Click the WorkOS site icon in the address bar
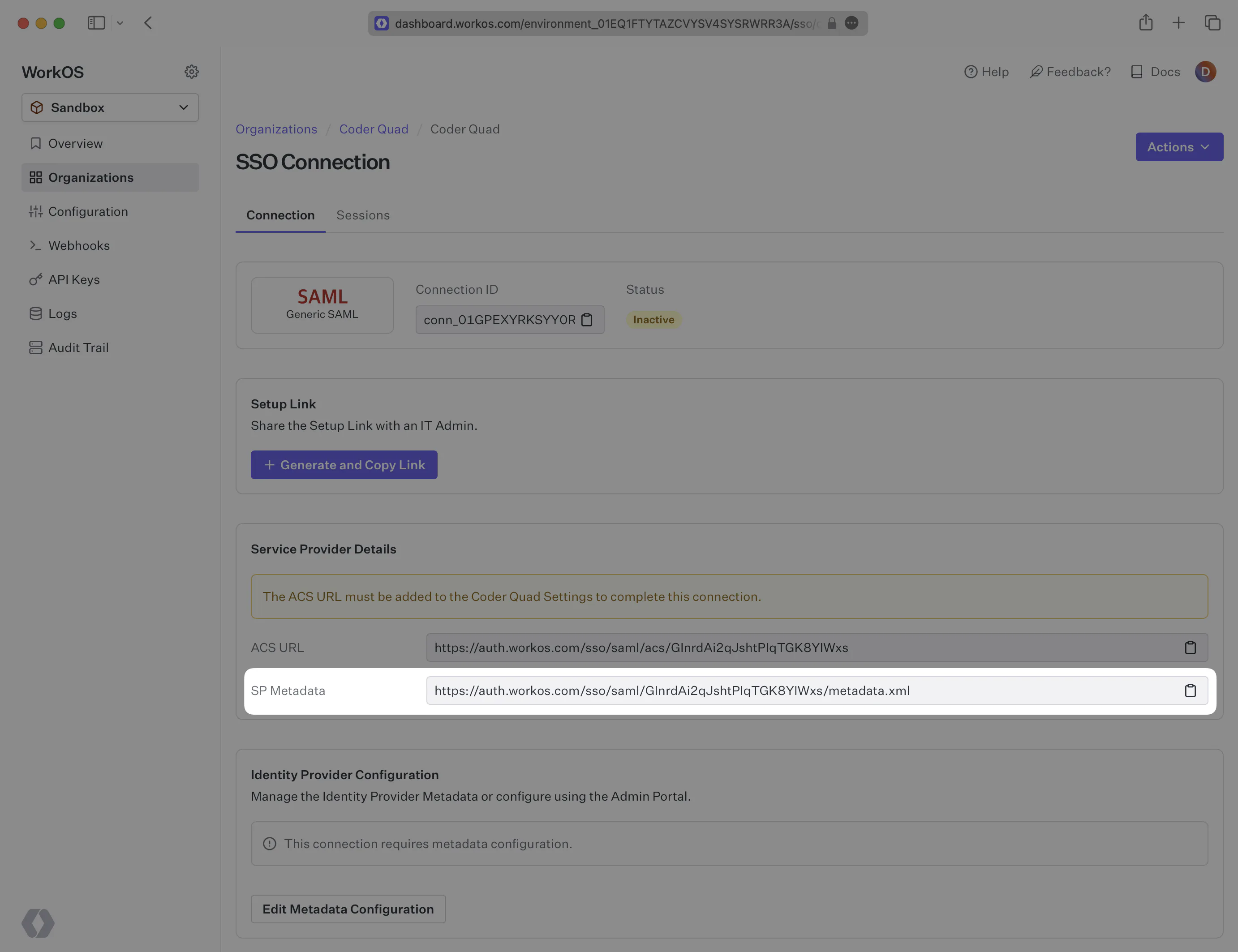 click(382, 23)
